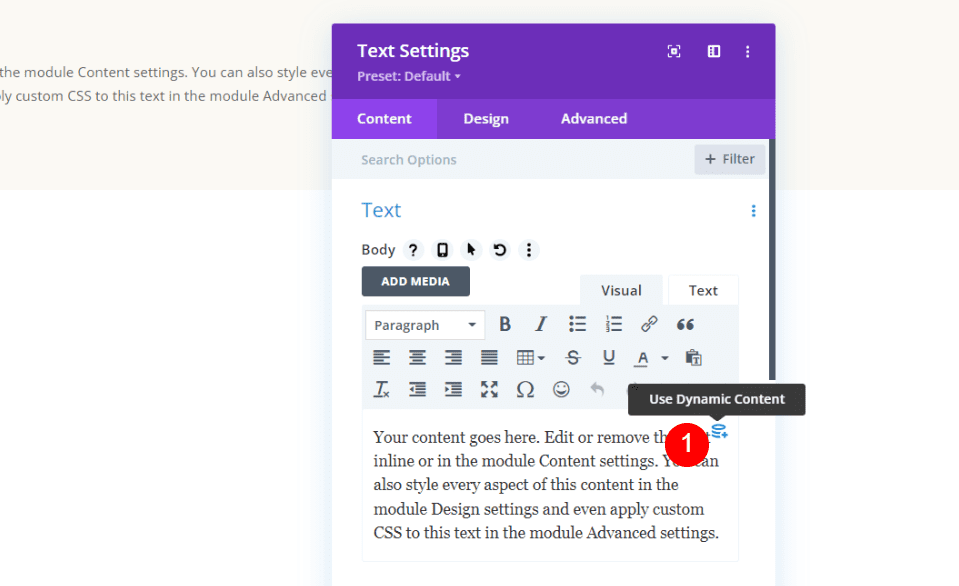
Task: Apply blockquote formatting
Action: pyautogui.click(x=685, y=324)
